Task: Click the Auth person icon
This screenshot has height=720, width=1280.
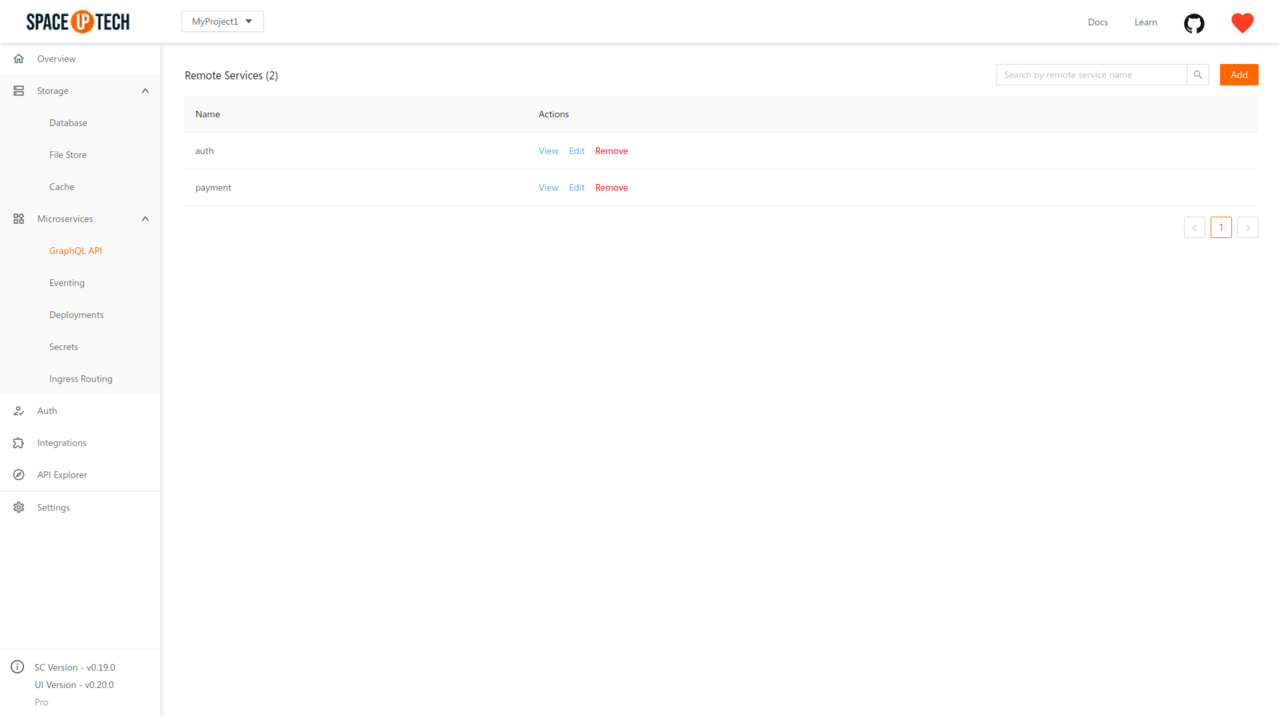Action: click(18, 411)
